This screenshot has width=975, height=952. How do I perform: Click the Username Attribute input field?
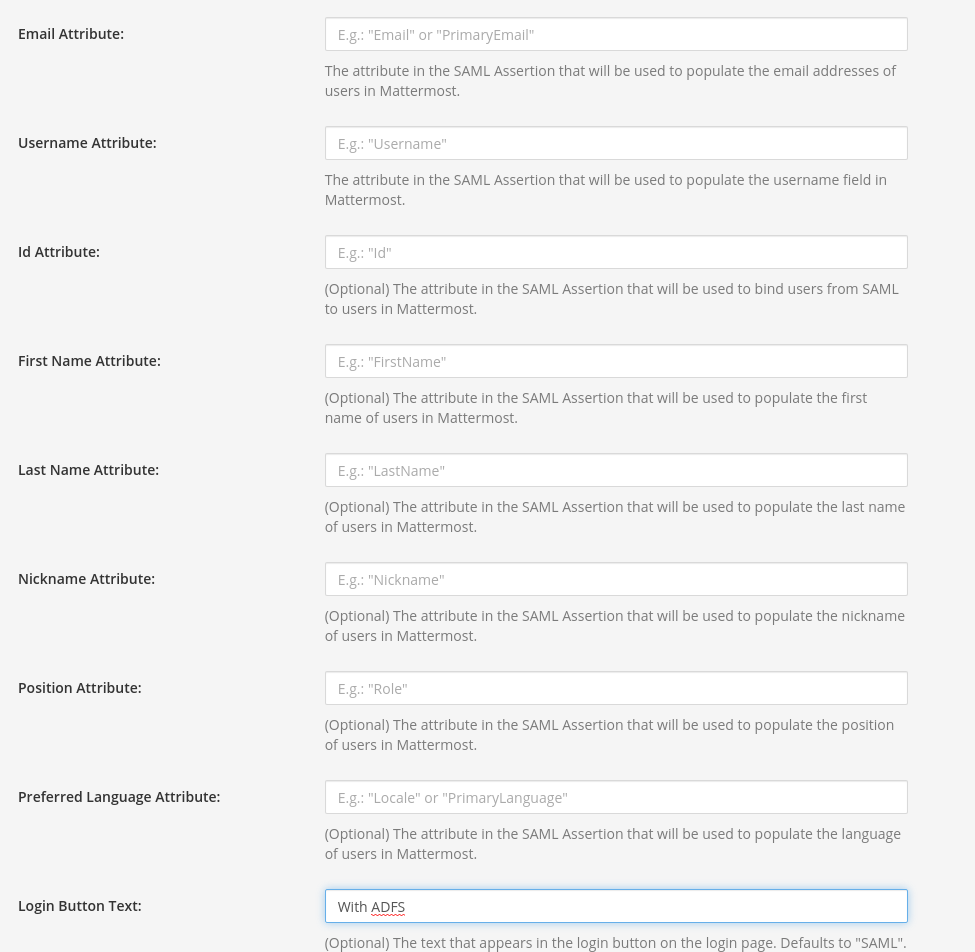pos(616,143)
